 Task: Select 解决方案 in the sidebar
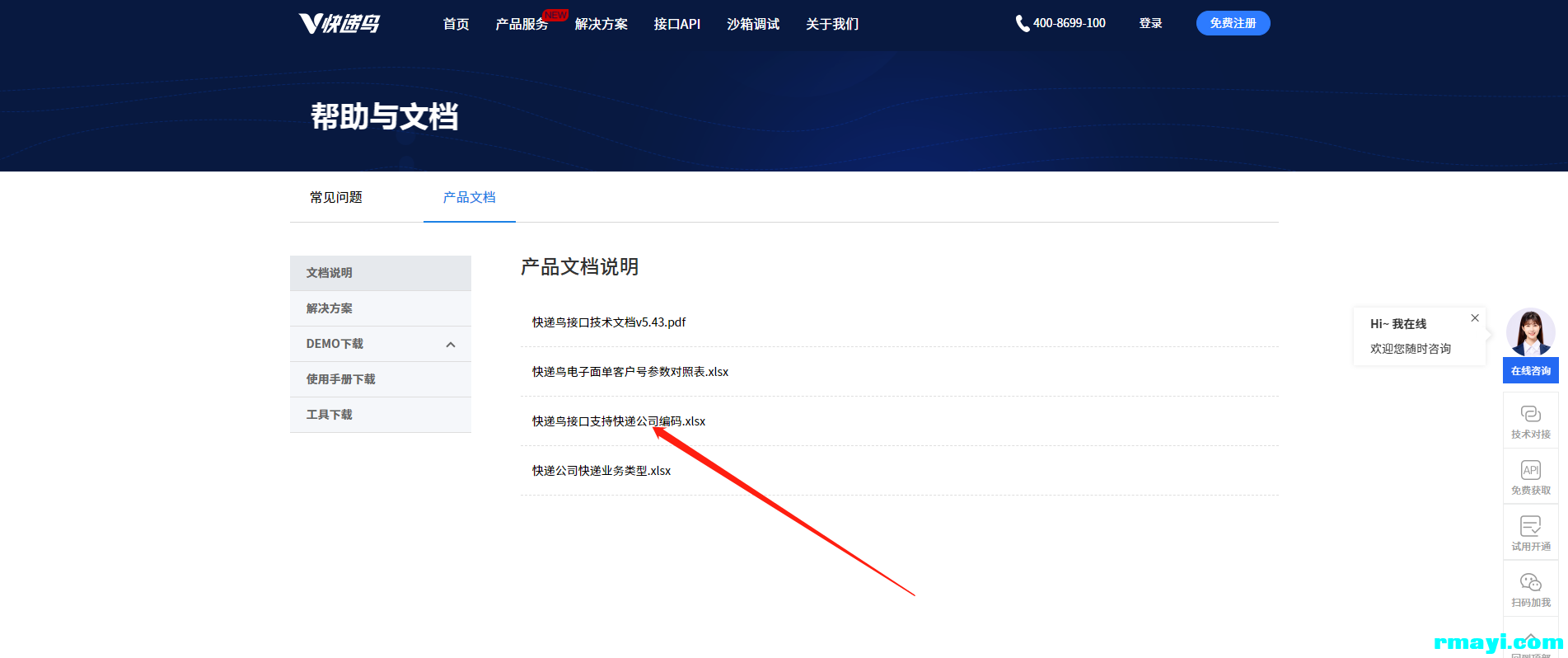[x=380, y=308]
